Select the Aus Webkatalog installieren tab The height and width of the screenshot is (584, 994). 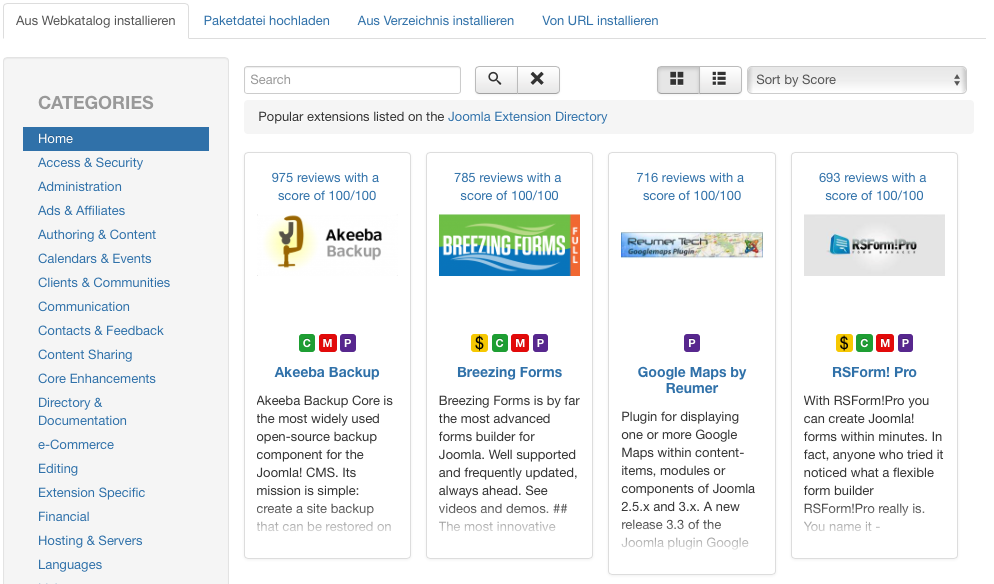pyautogui.click(x=96, y=21)
